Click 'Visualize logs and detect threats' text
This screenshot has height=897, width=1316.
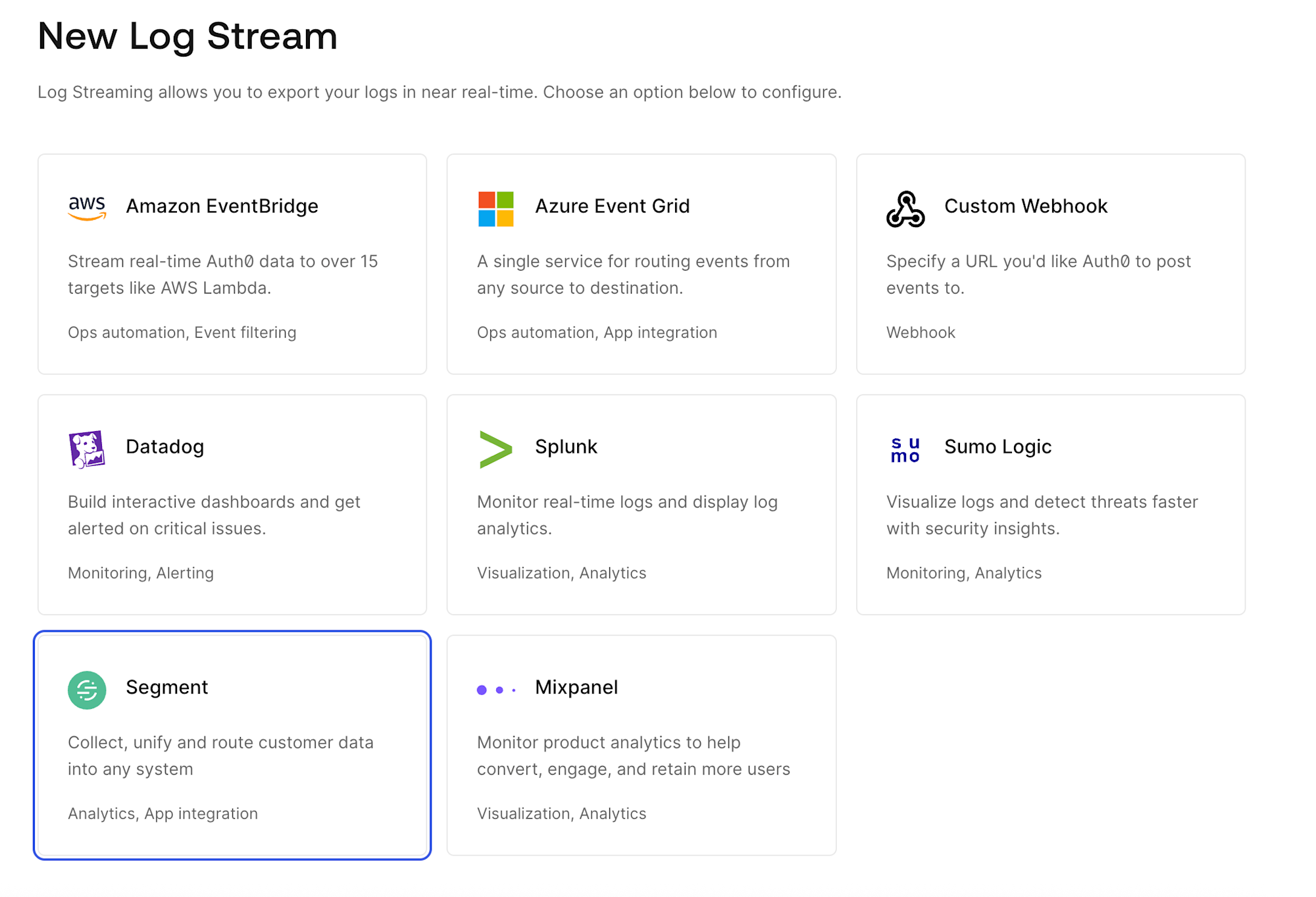1042,515
